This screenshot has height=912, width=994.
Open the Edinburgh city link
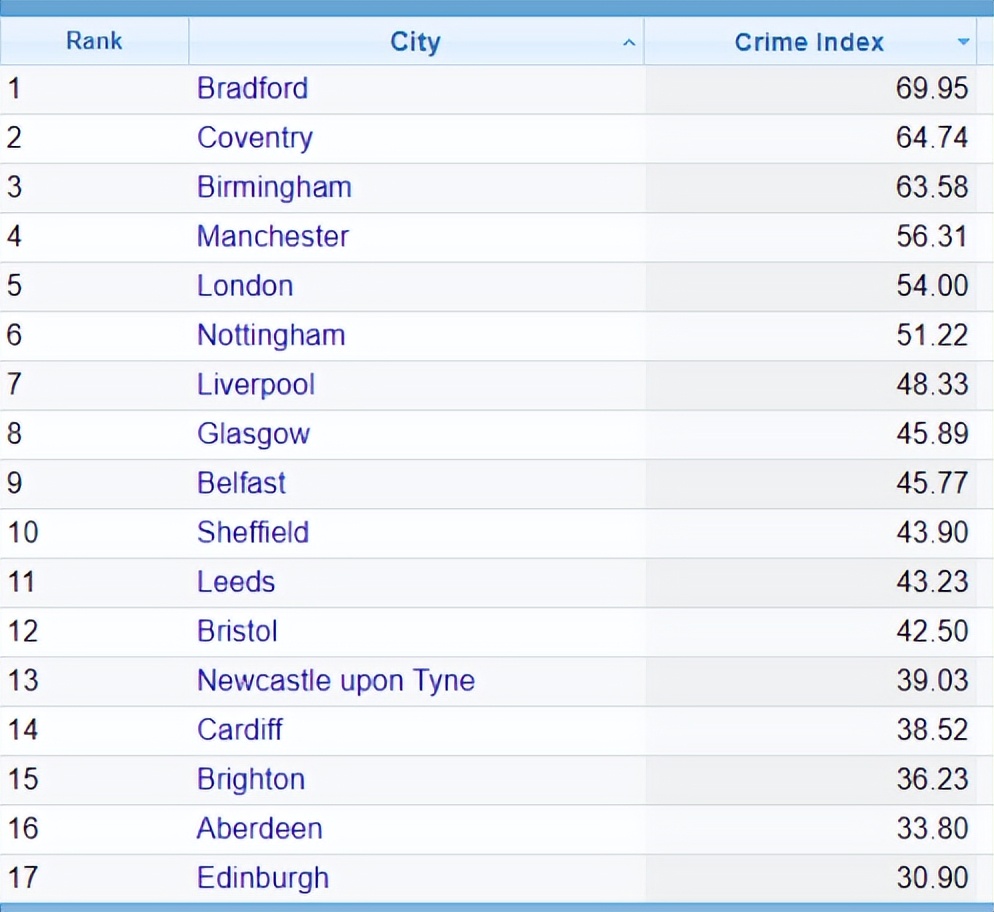262,878
